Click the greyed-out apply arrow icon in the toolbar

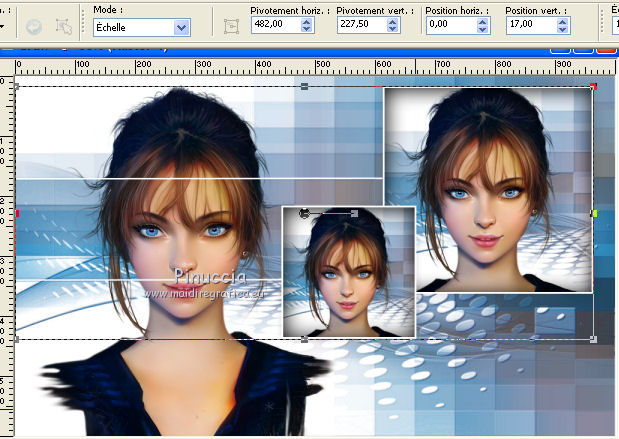point(34,27)
